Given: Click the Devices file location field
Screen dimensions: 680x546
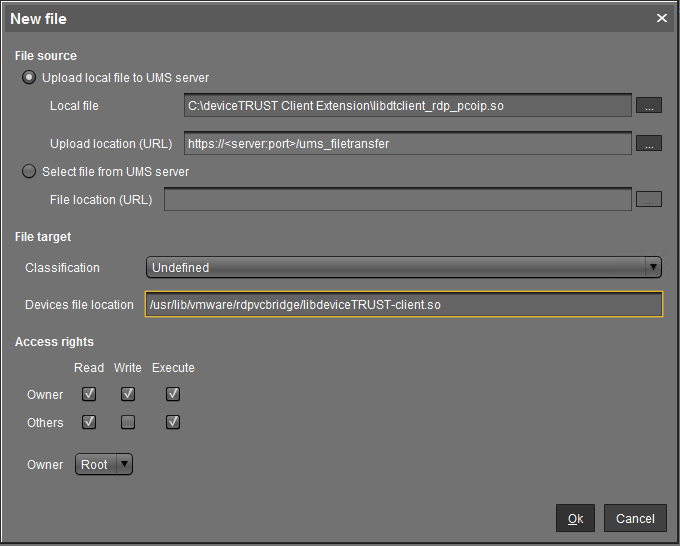Looking at the screenshot, I should click(403, 304).
